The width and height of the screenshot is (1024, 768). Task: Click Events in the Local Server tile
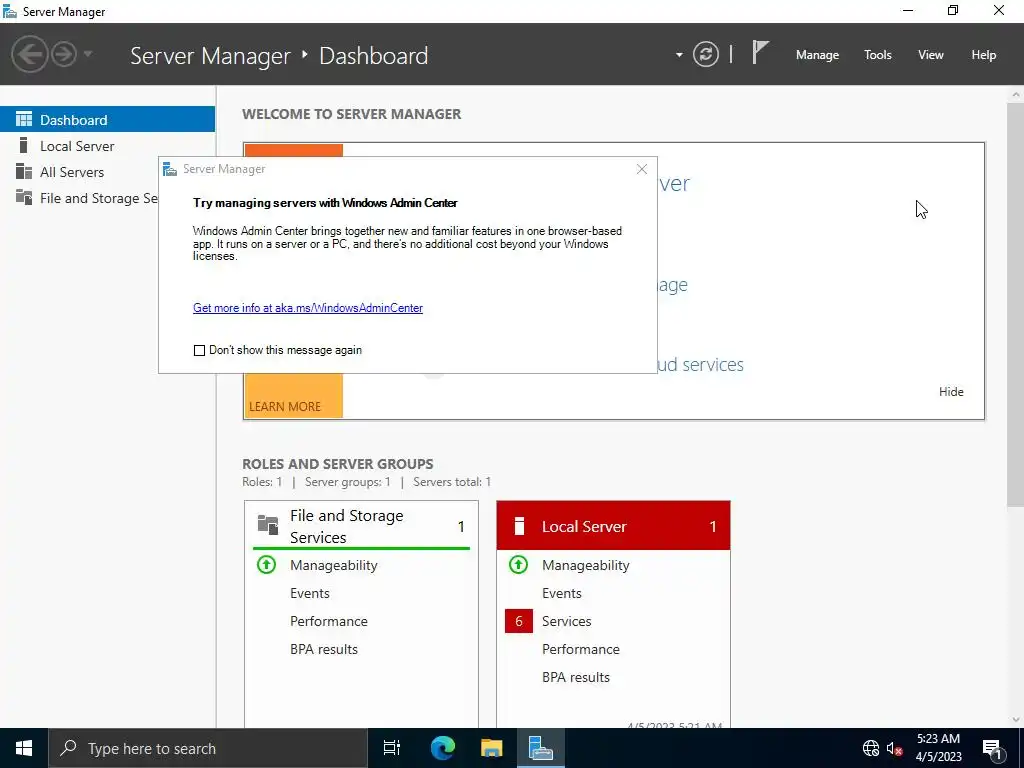(562, 593)
